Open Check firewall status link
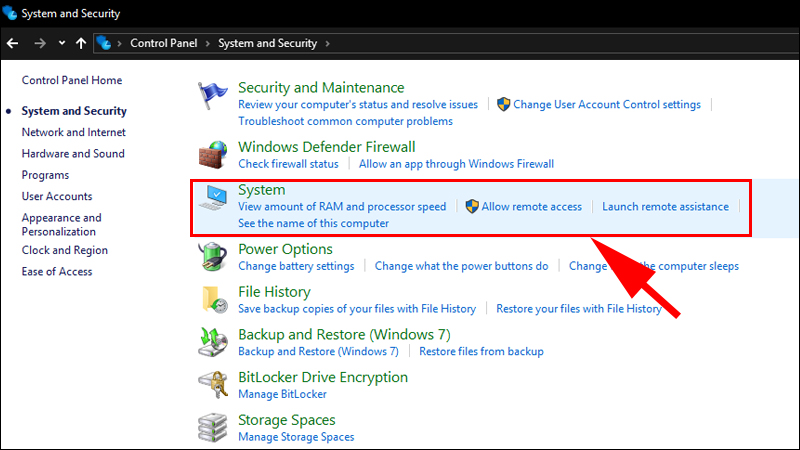This screenshot has width=800, height=450. click(288, 164)
